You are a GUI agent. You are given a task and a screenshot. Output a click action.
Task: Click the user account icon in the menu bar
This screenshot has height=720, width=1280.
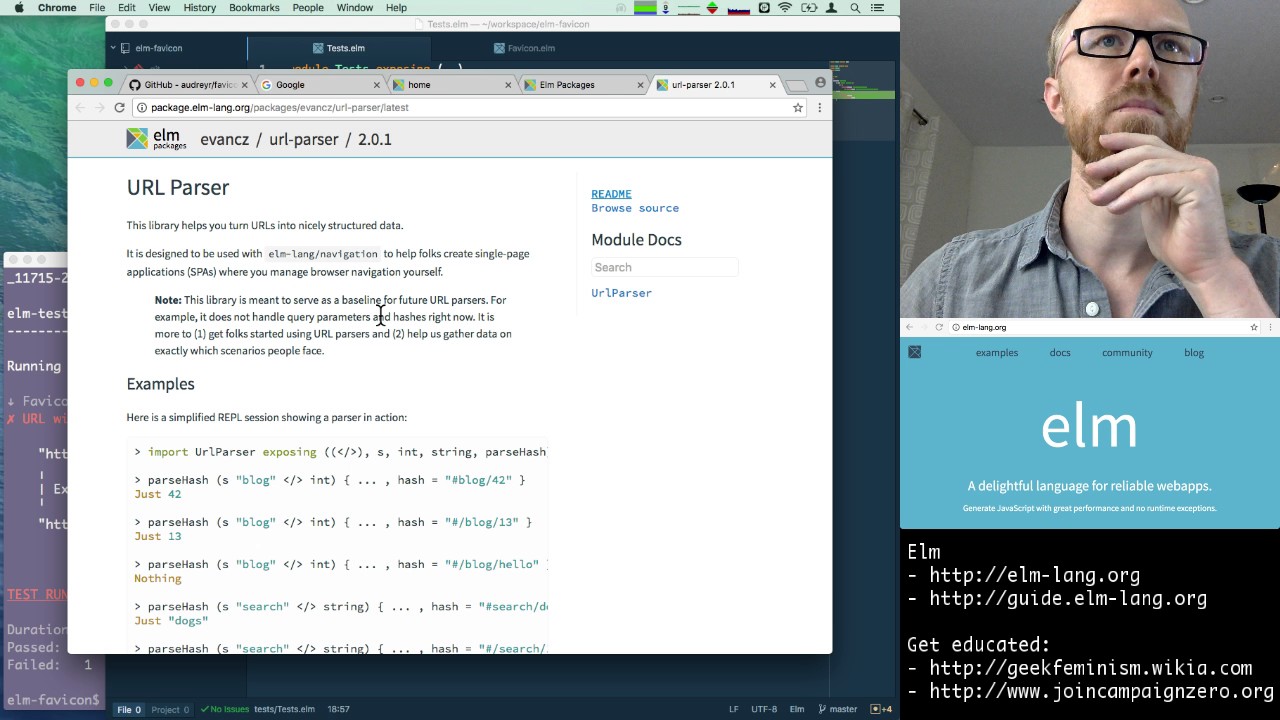point(831,7)
